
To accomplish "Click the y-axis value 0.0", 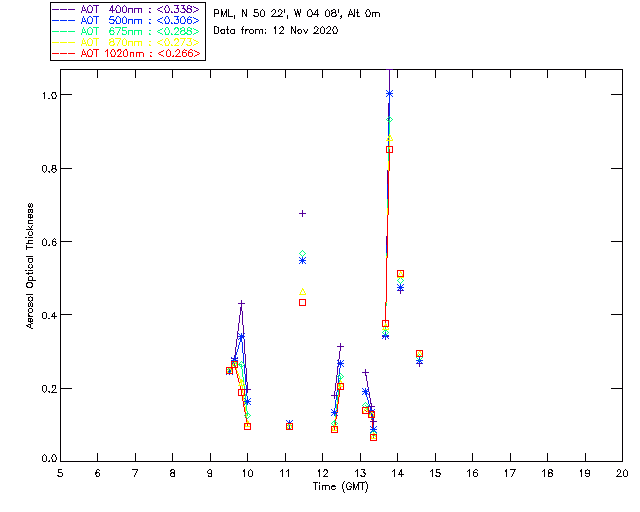I will [x=49, y=459].
